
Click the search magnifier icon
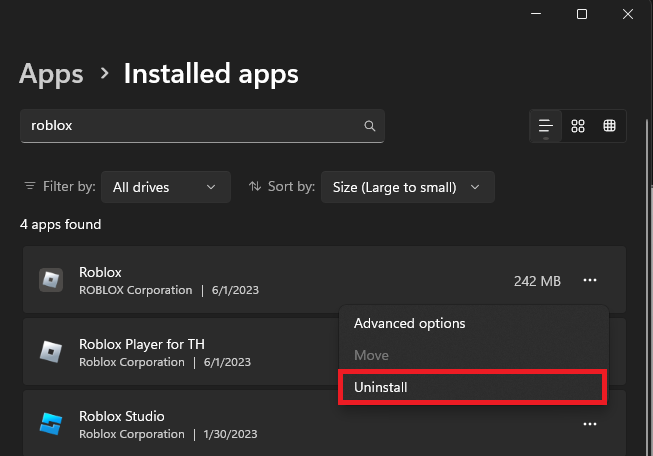pos(370,126)
